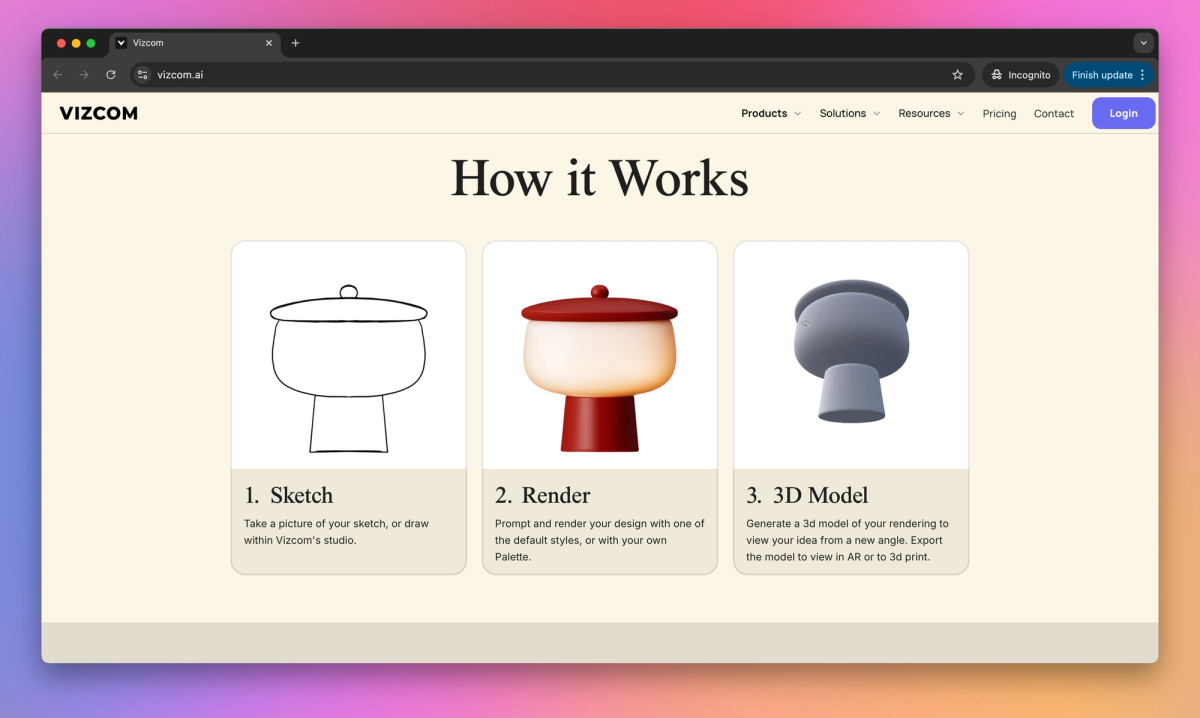Click the '2. Render' heading
Screen dimensions: 1200x718
(x=543, y=495)
